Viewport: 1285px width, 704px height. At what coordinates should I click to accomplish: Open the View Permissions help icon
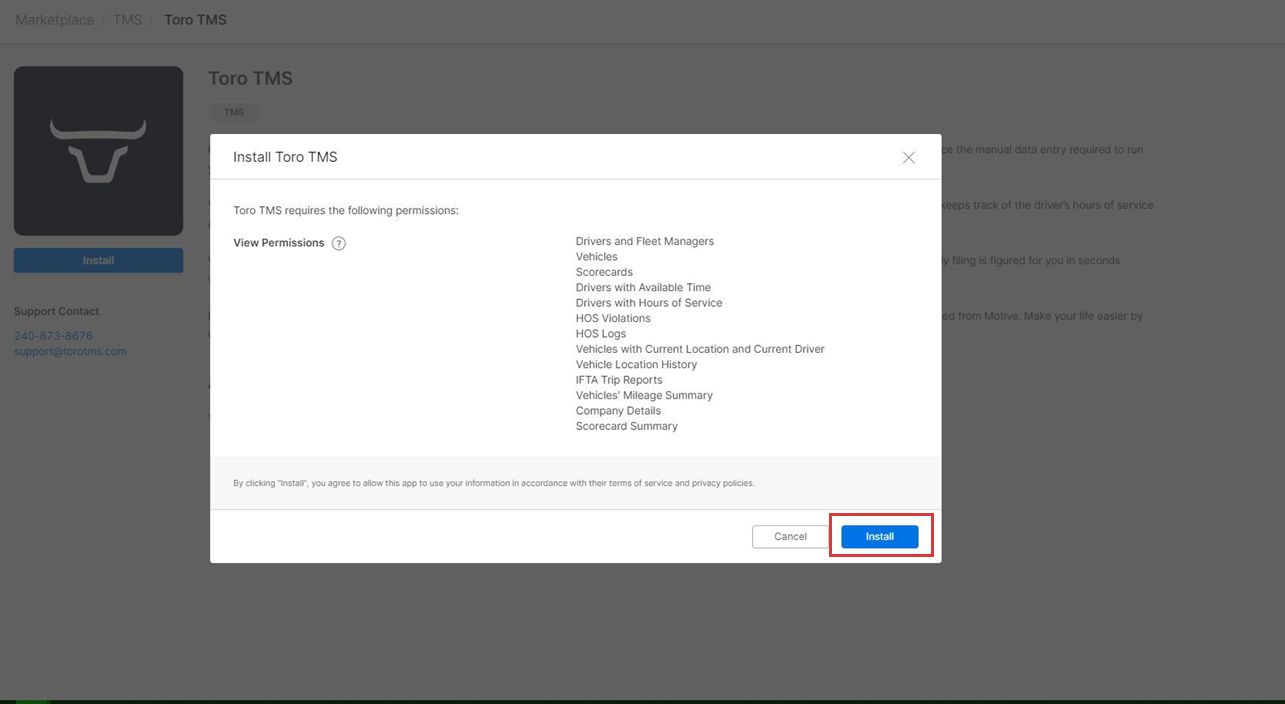pos(339,243)
